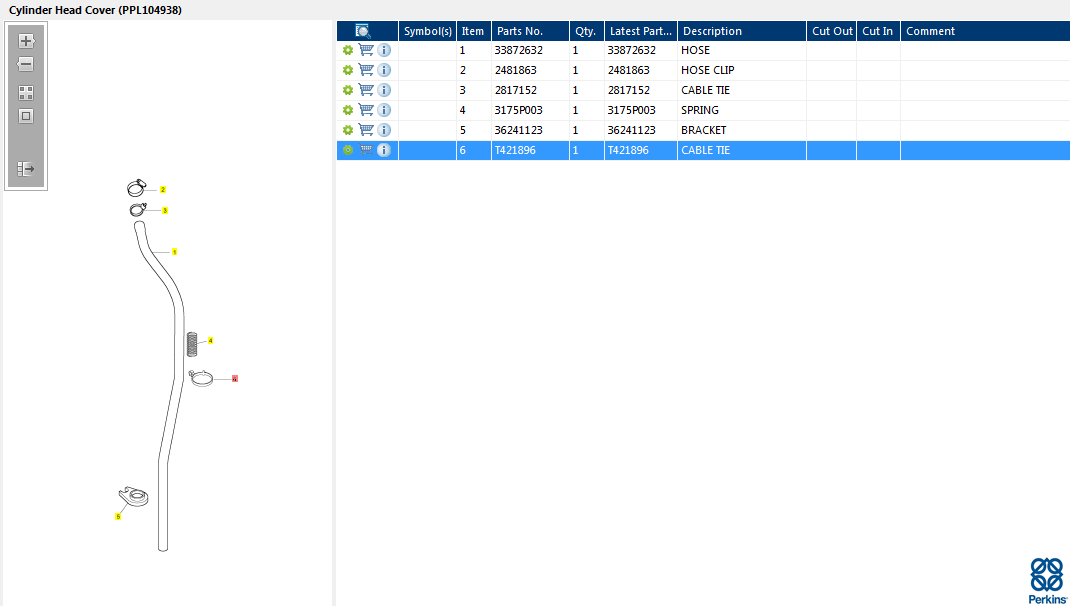This screenshot has height=606, width=1070.
Task: Show info for BRACKET part
Action: tap(384, 130)
